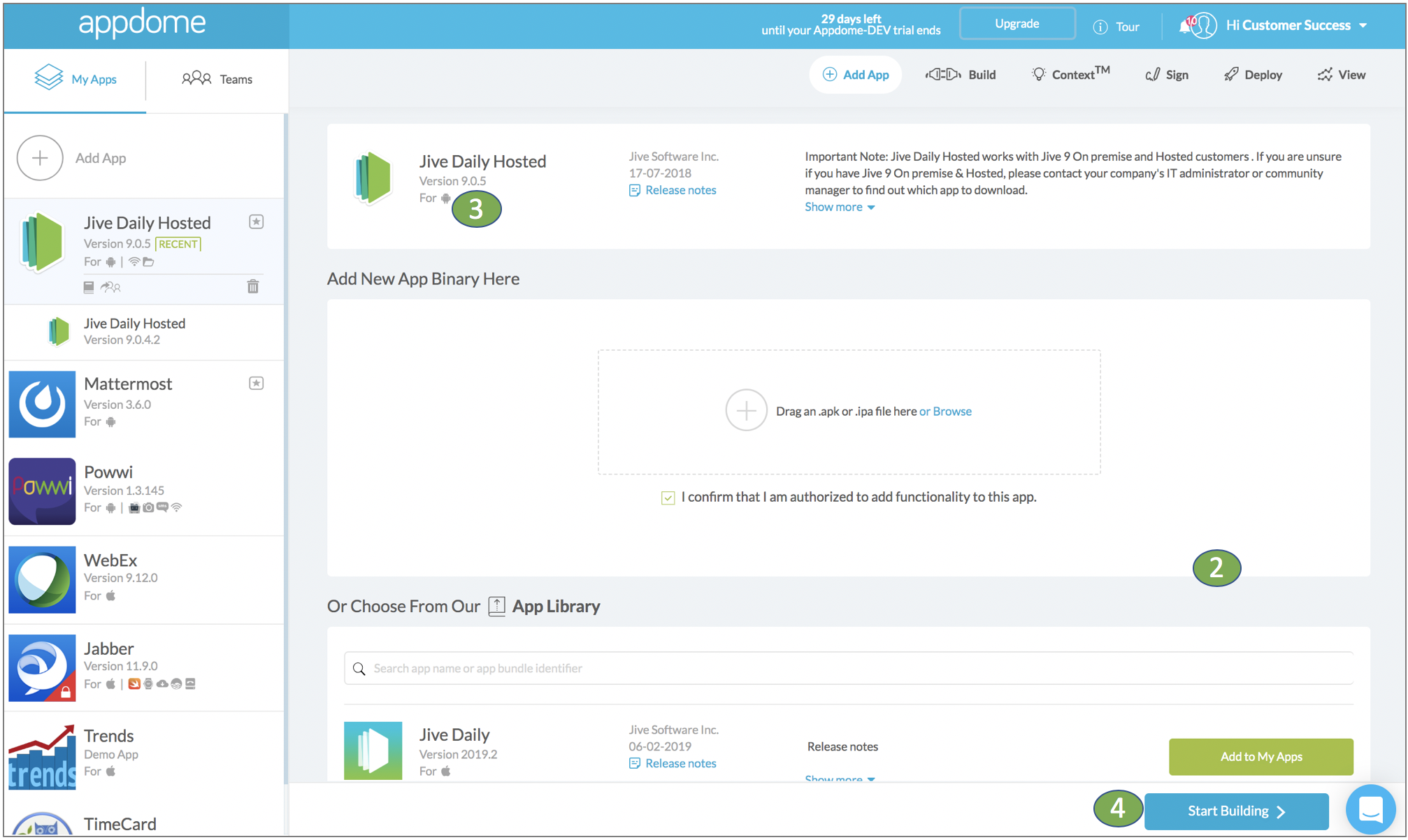Click the search magnifier icon
Viewport: 1408px width, 840px height.
(359, 669)
